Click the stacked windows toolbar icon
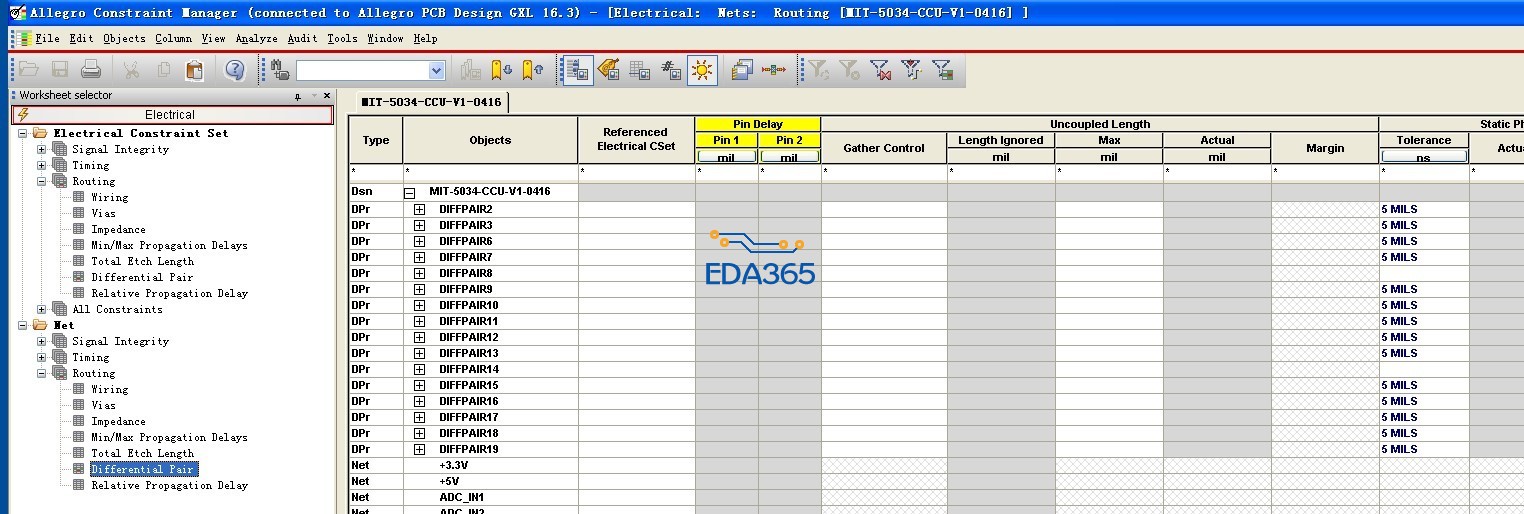 [x=742, y=70]
